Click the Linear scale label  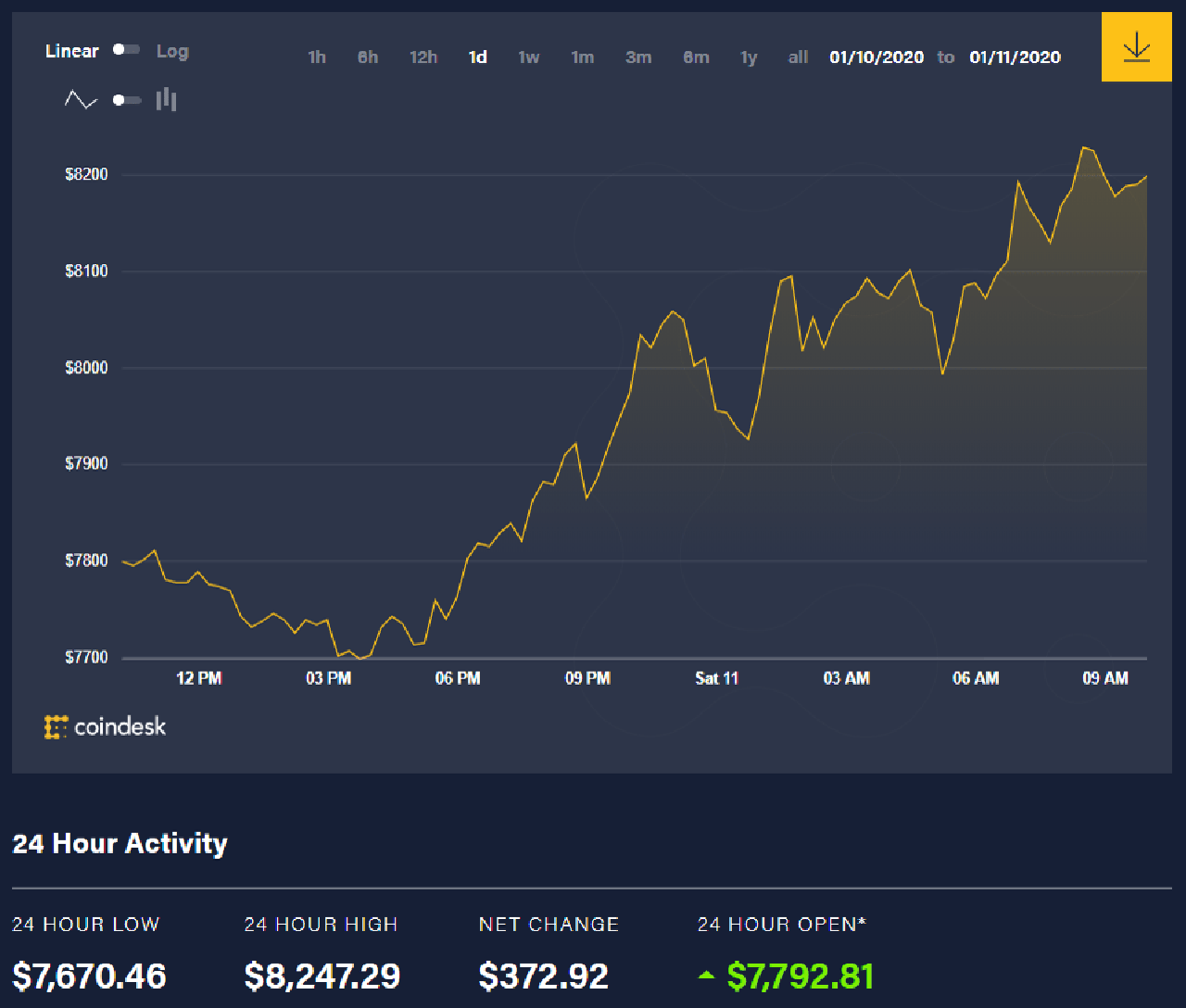[71, 51]
